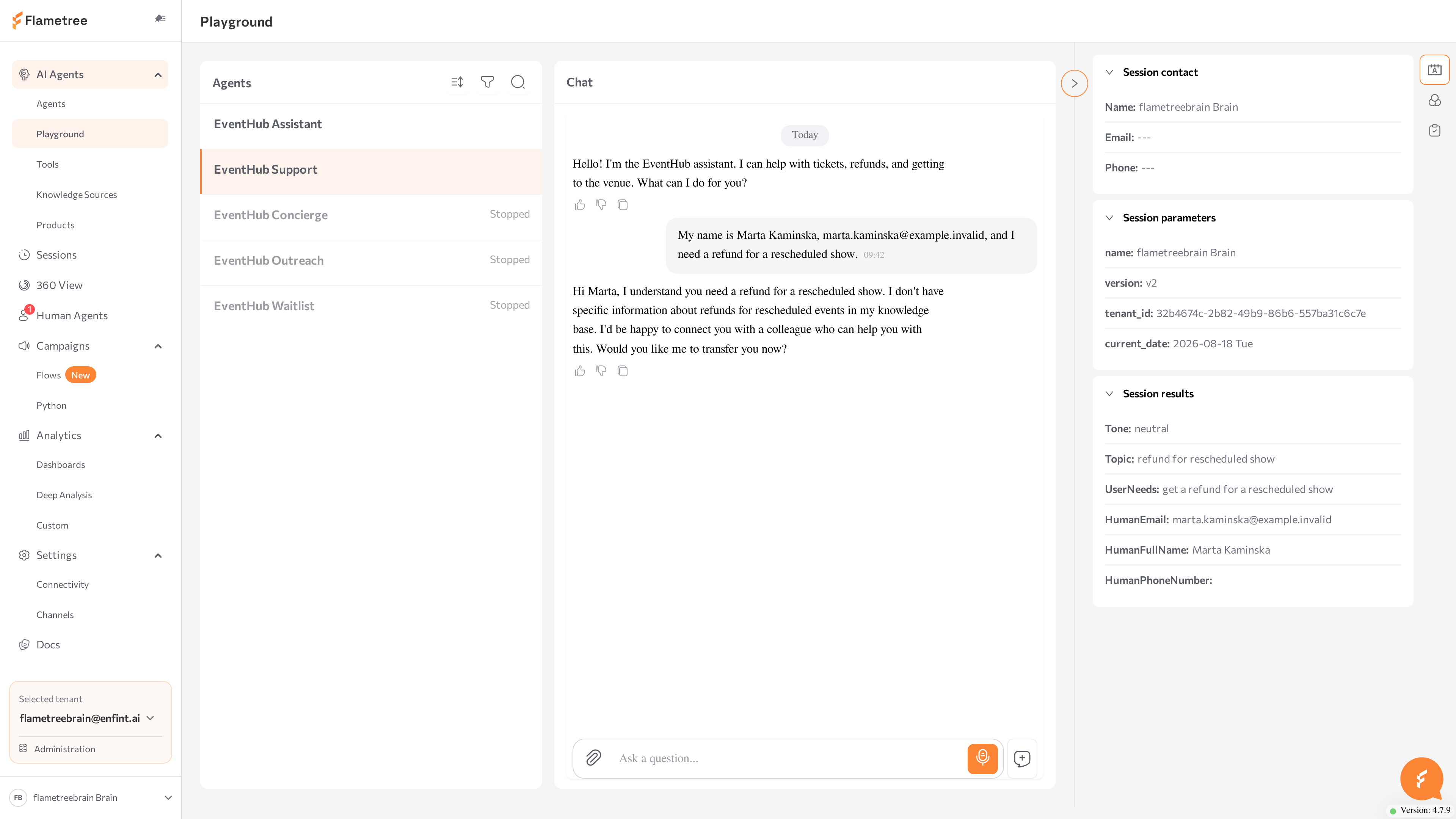1456x819 pixels.
Task: Open Agents in the sidebar
Action: (51, 104)
